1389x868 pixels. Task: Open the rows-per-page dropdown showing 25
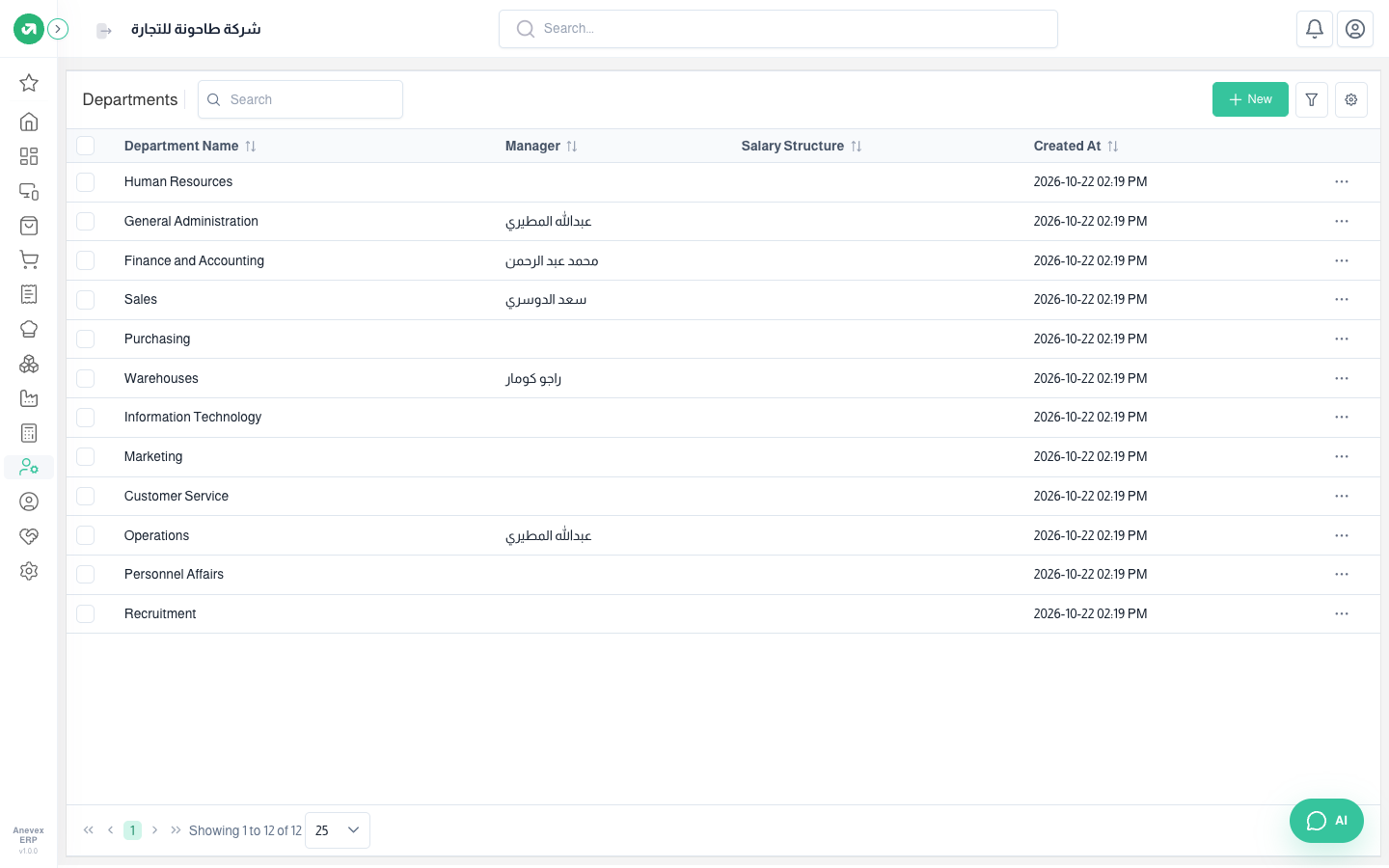(x=338, y=830)
